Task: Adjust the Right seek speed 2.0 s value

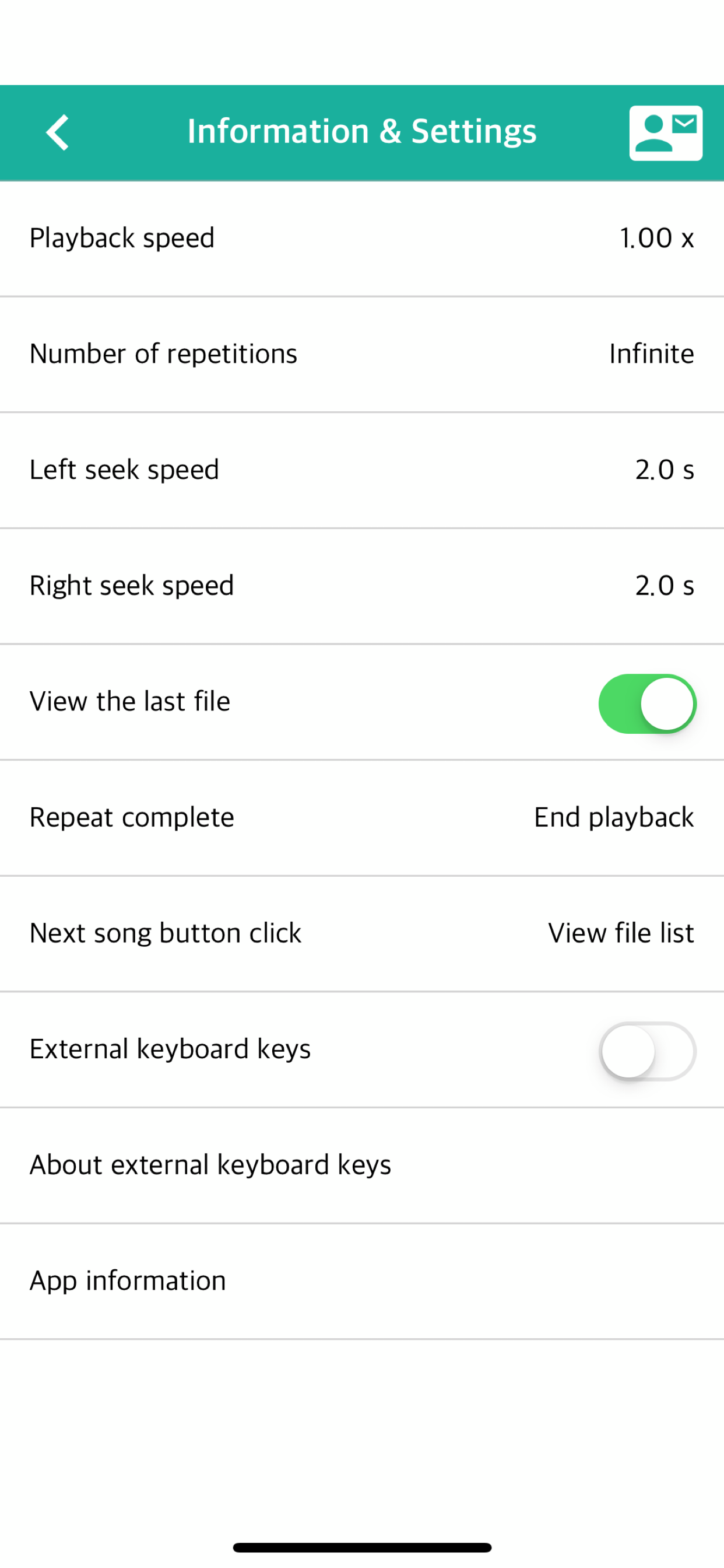Action: [x=665, y=586]
